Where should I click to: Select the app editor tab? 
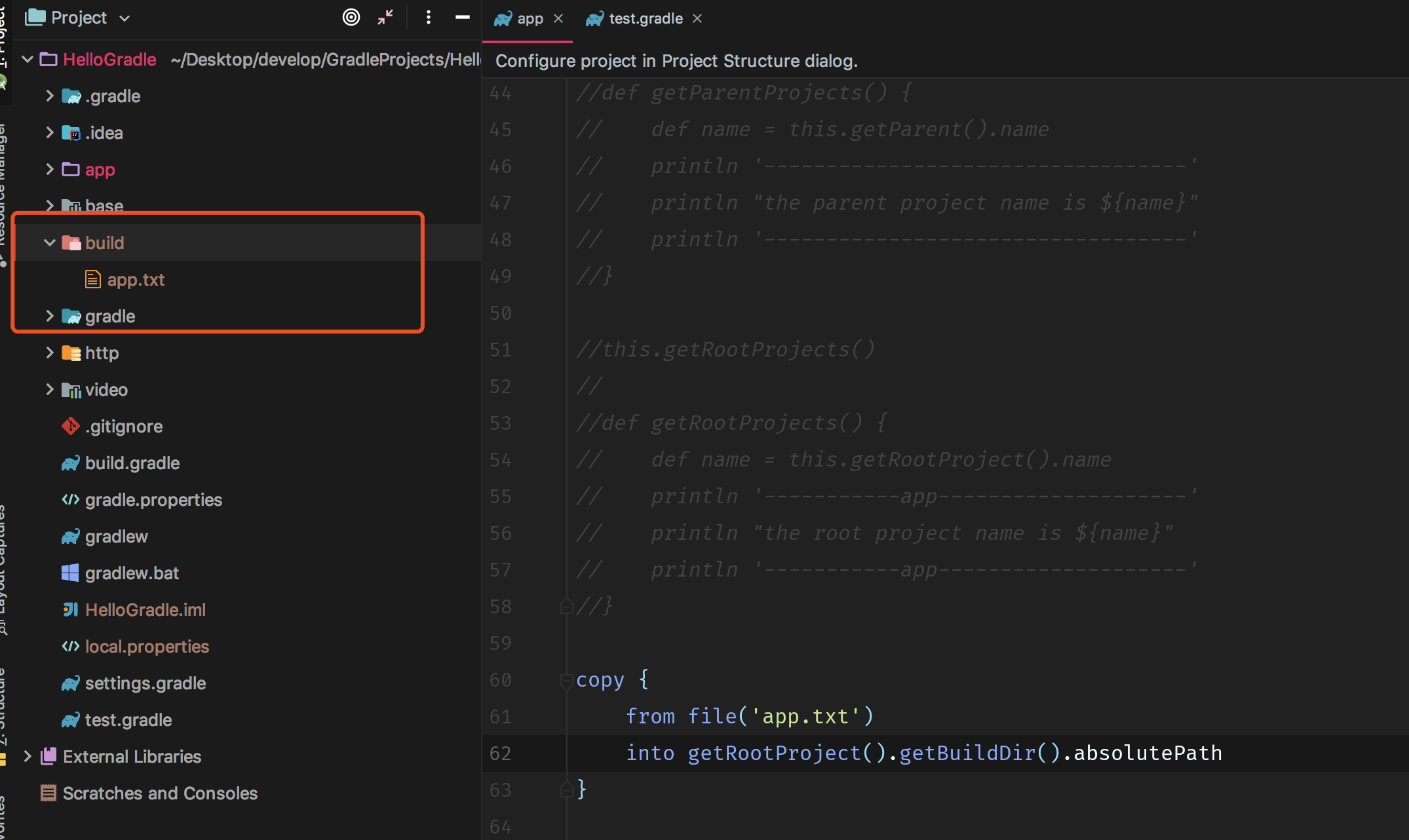[x=530, y=19]
